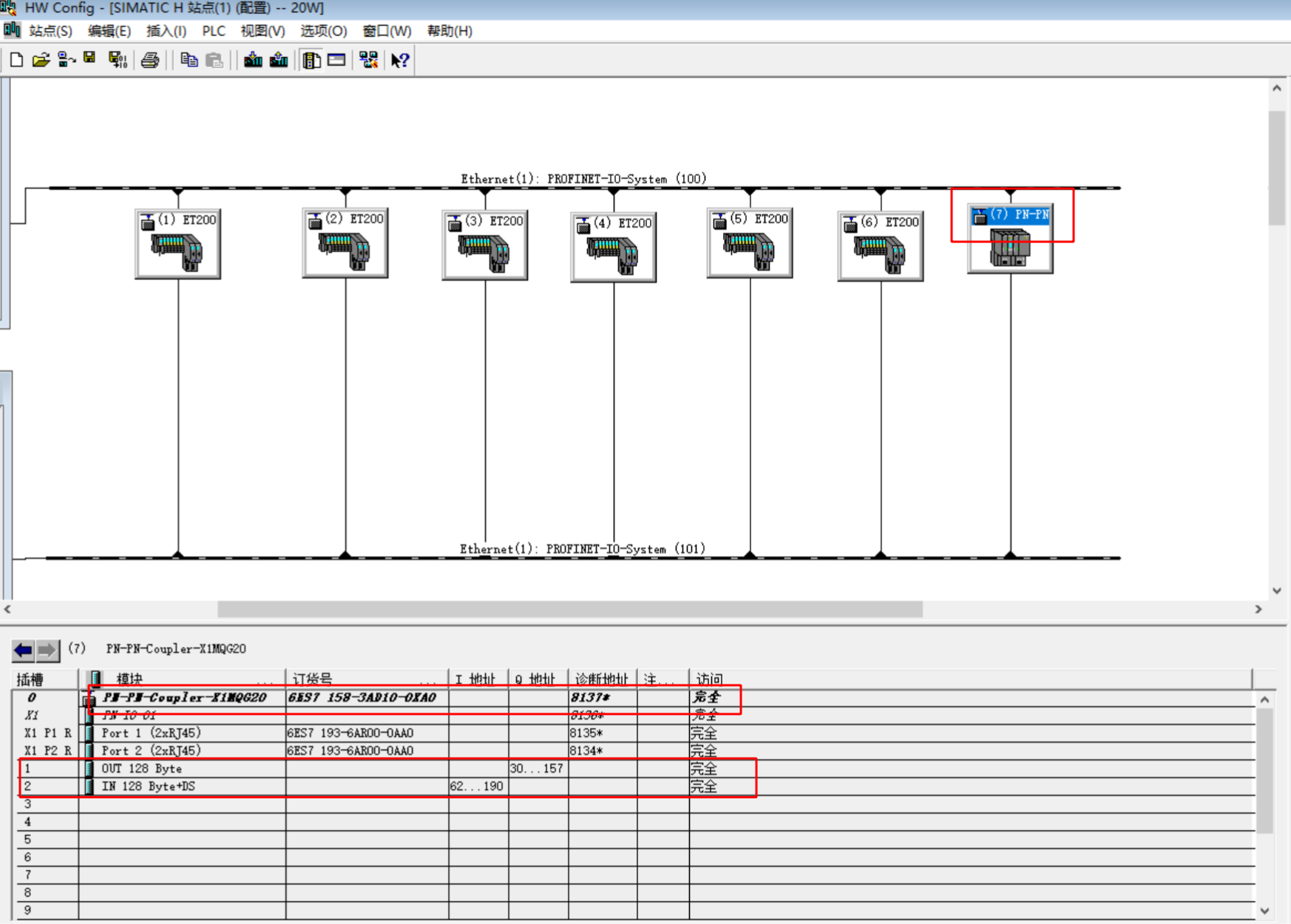Select the PROFINET-IO-System (100) bus label
The image size is (1291, 924).
(583, 179)
